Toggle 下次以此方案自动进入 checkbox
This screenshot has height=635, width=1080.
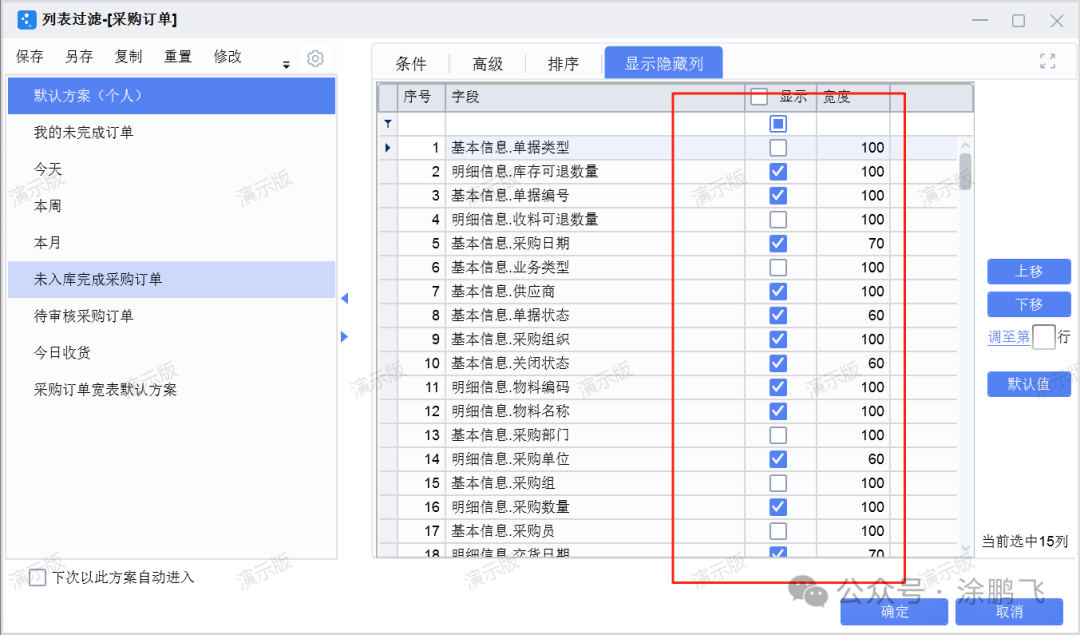38,577
